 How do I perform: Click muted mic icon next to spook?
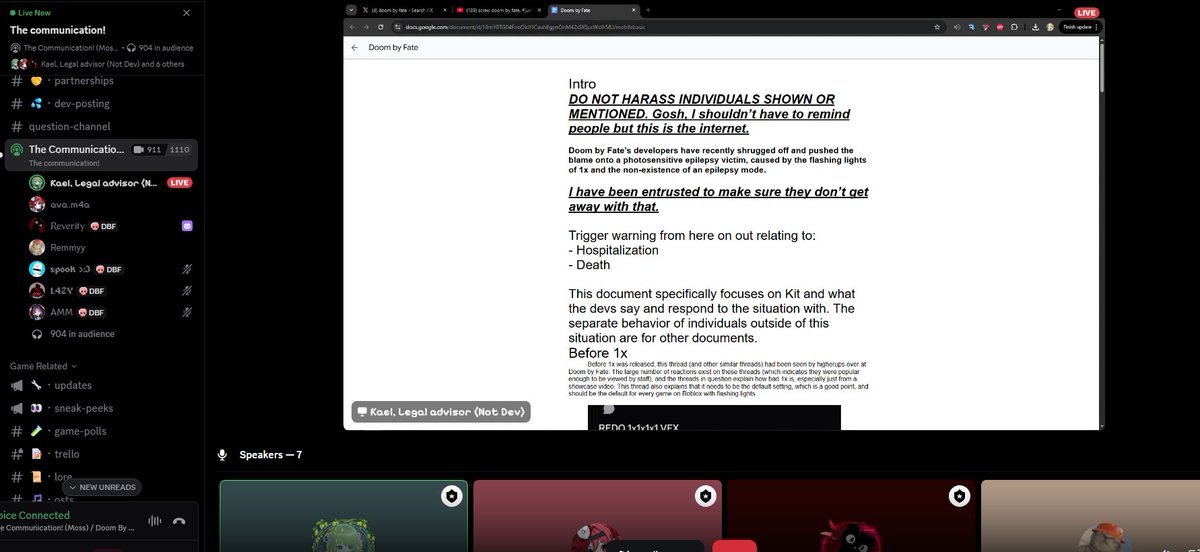pyautogui.click(x=187, y=269)
